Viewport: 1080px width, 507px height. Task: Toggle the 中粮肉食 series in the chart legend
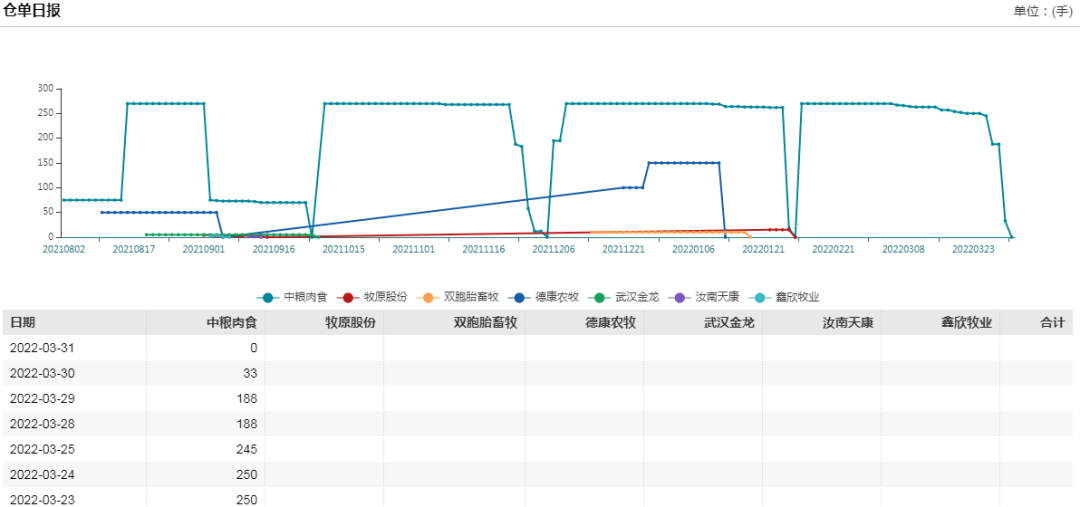[x=292, y=297]
